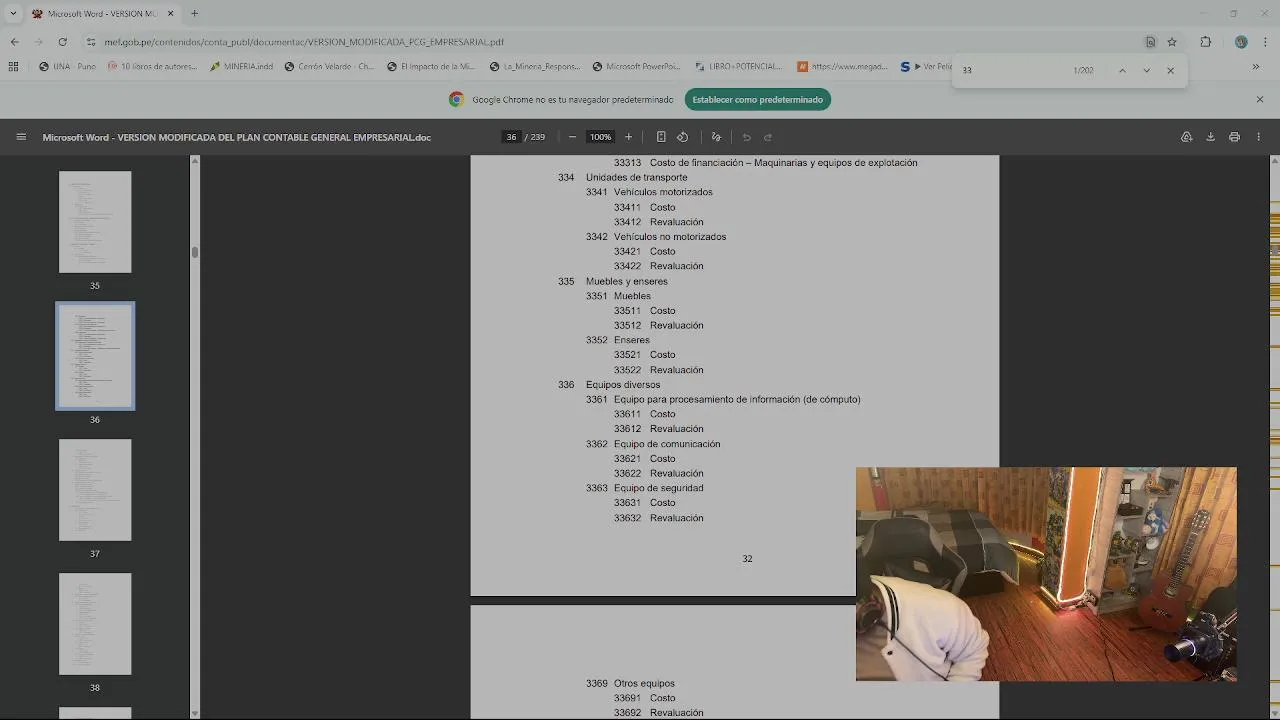The height and width of the screenshot is (720, 1280).
Task: Open Microsoft PowerPoi... bookmark
Action: click(x=637, y=67)
